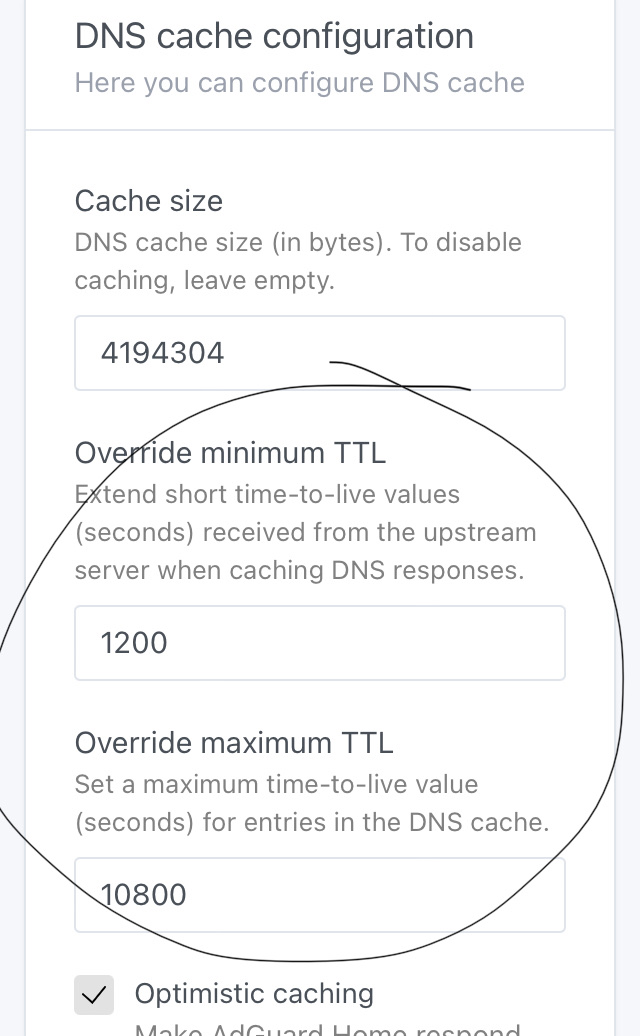The height and width of the screenshot is (1036, 640).
Task: Select the value 10800 in maximum TTL
Action: point(143,895)
